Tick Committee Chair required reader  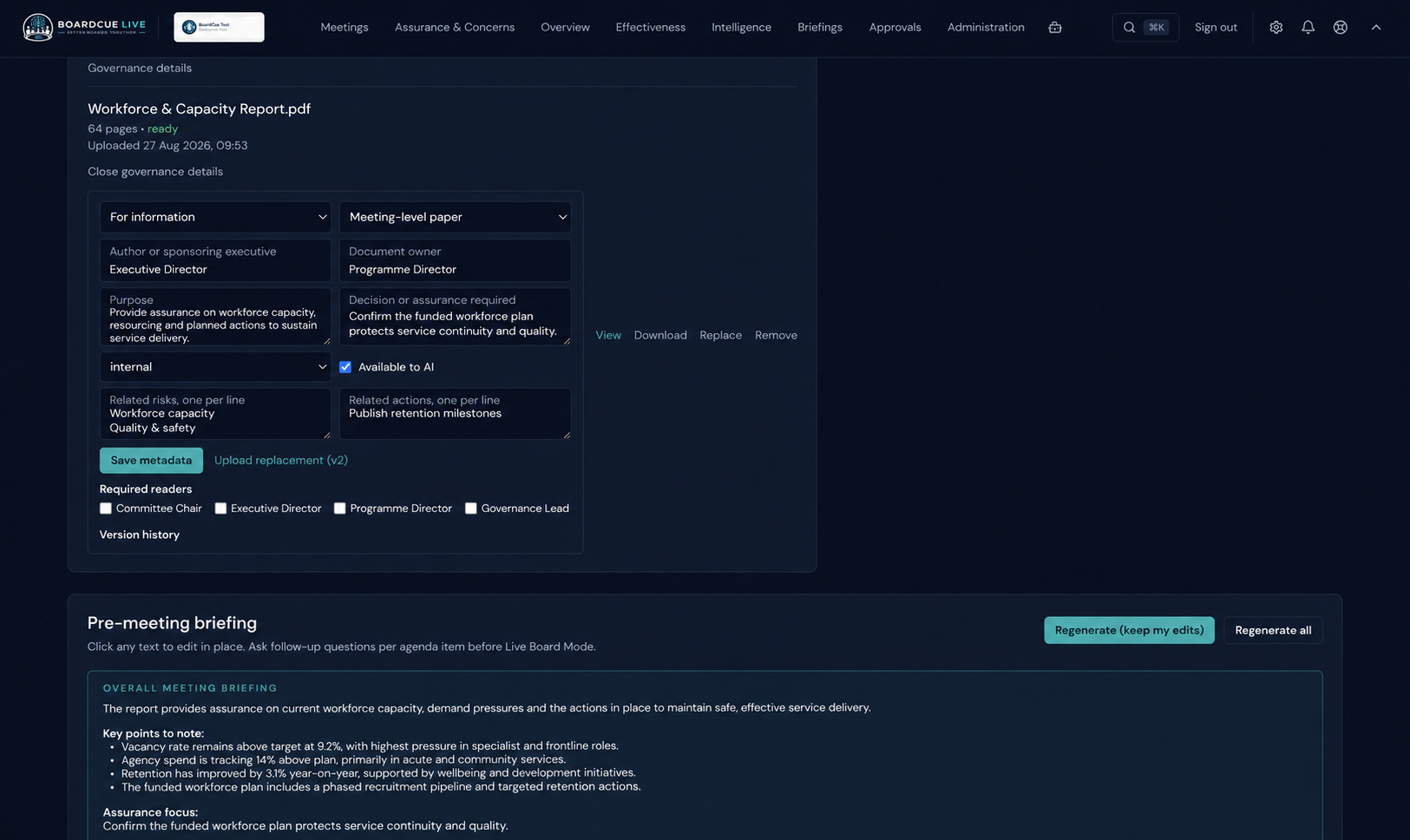pyautogui.click(x=106, y=509)
